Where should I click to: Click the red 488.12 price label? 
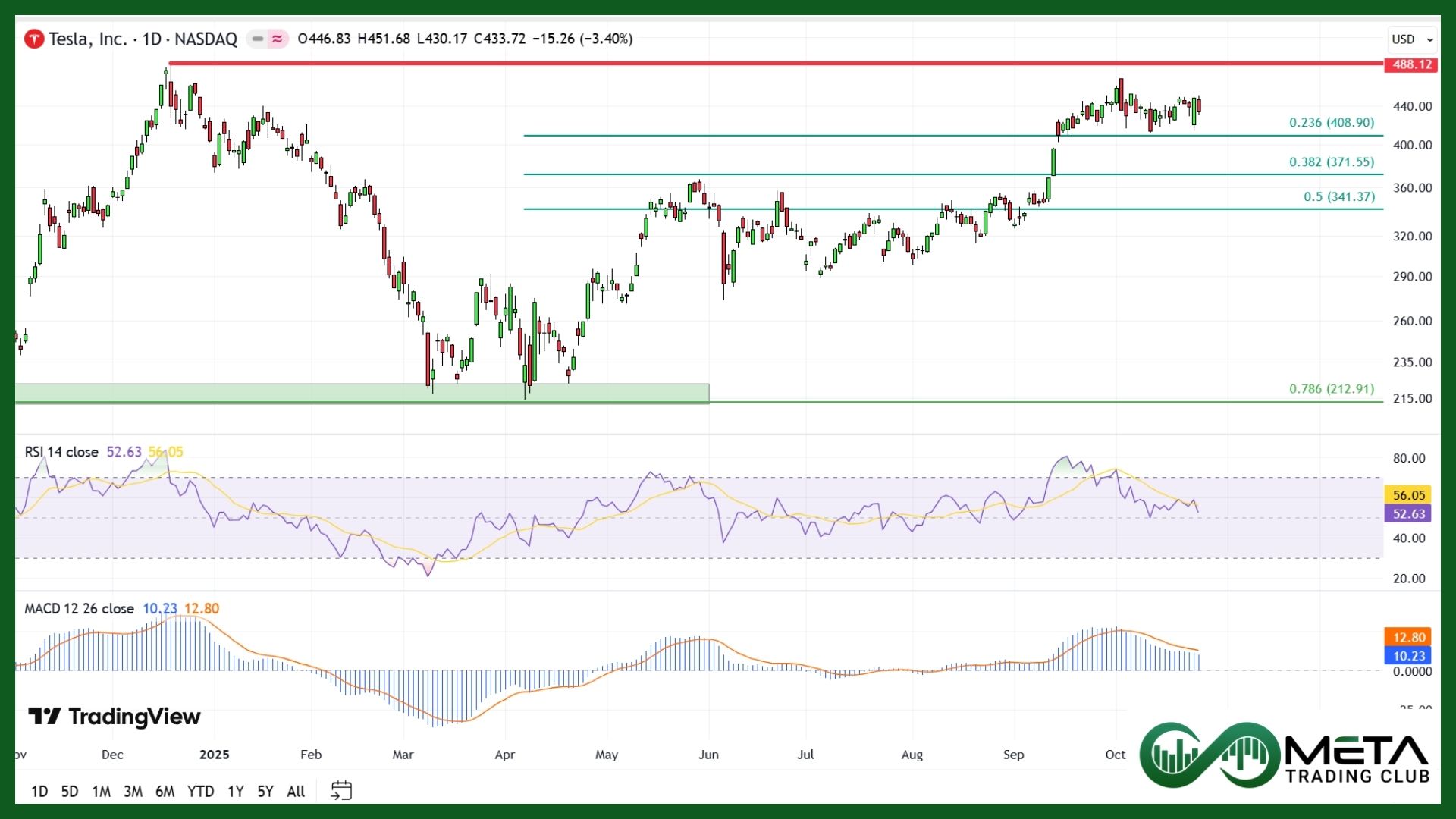click(x=1411, y=64)
